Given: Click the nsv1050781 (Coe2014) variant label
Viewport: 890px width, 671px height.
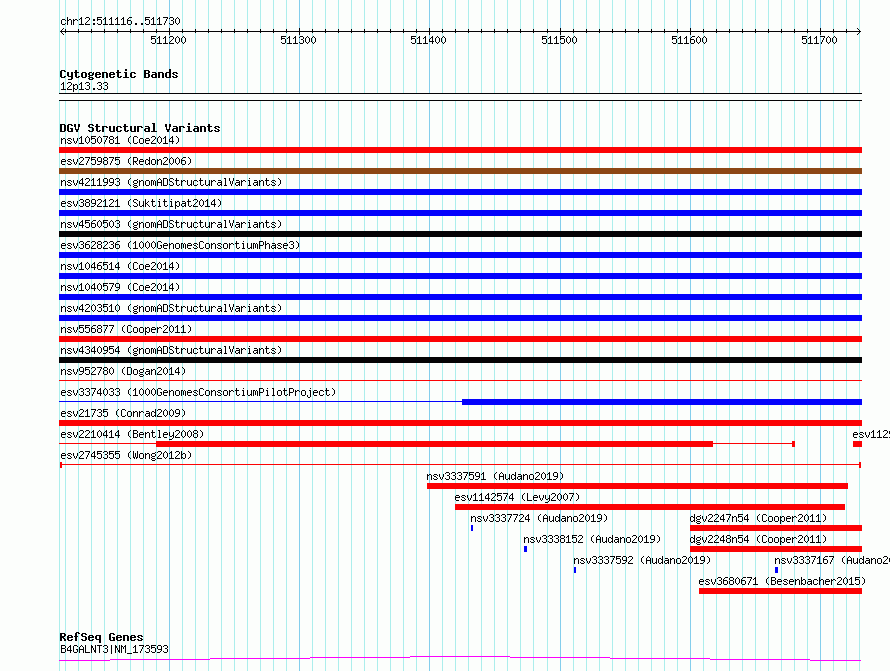Looking at the screenshot, I should point(120,140).
